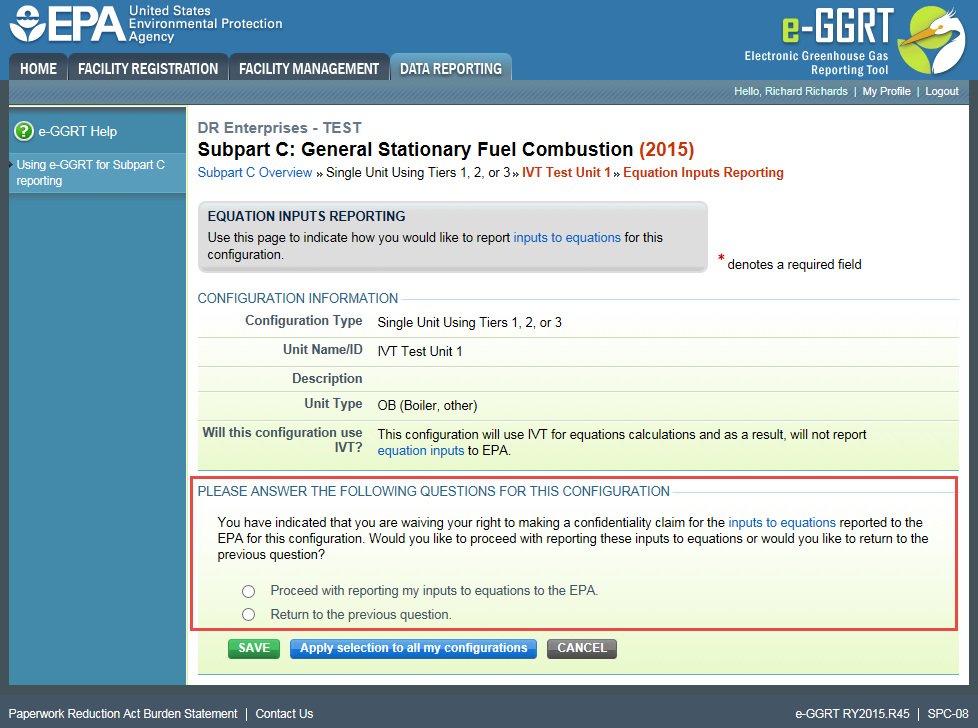
Task: Select Proceed with reporting my inputs radio
Action: 248,591
